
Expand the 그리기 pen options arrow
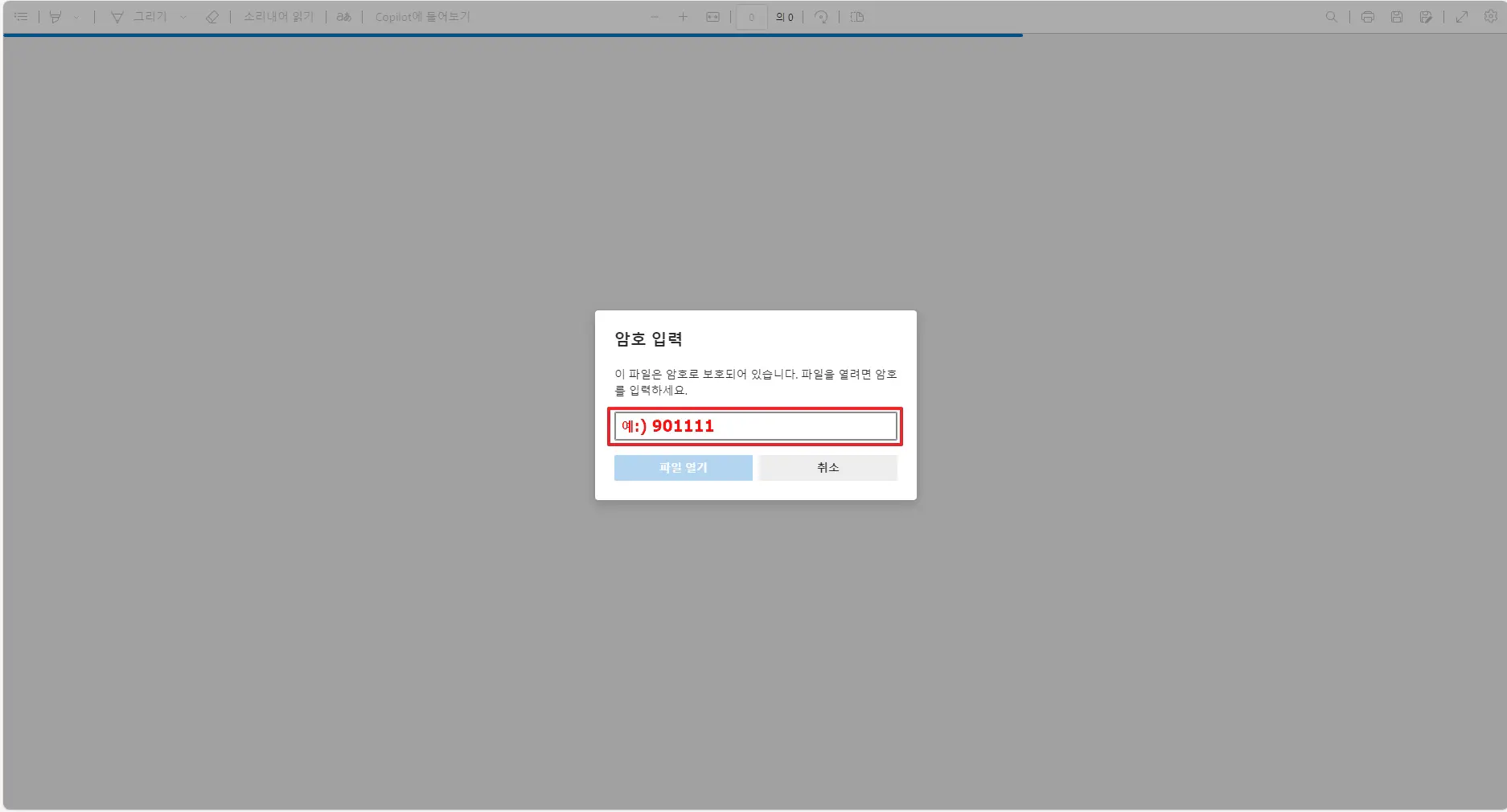point(183,17)
